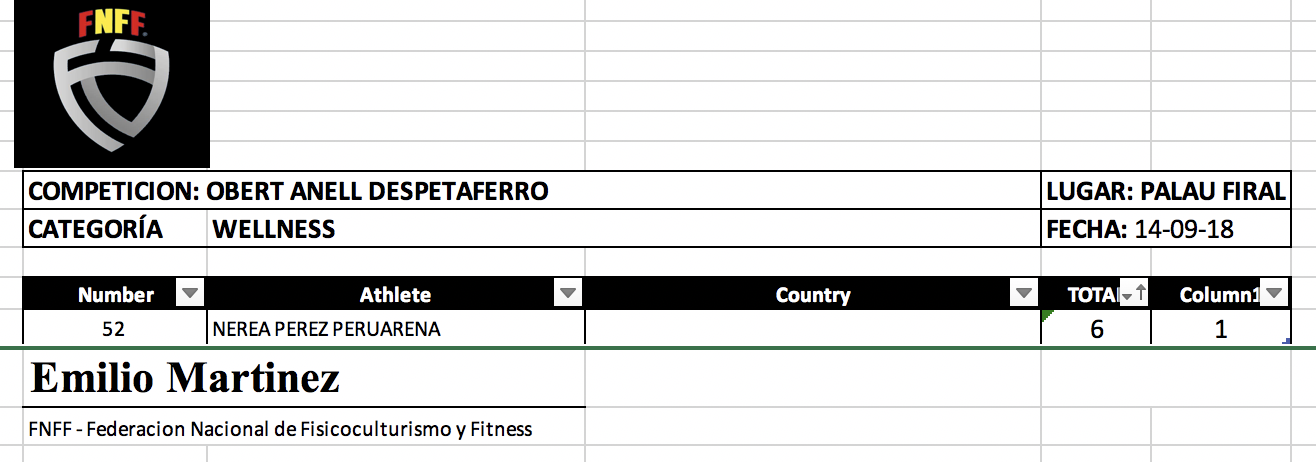Open the Athlete column filter dropdown
This screenshot has width=1316, height=462.
(568, 294)
